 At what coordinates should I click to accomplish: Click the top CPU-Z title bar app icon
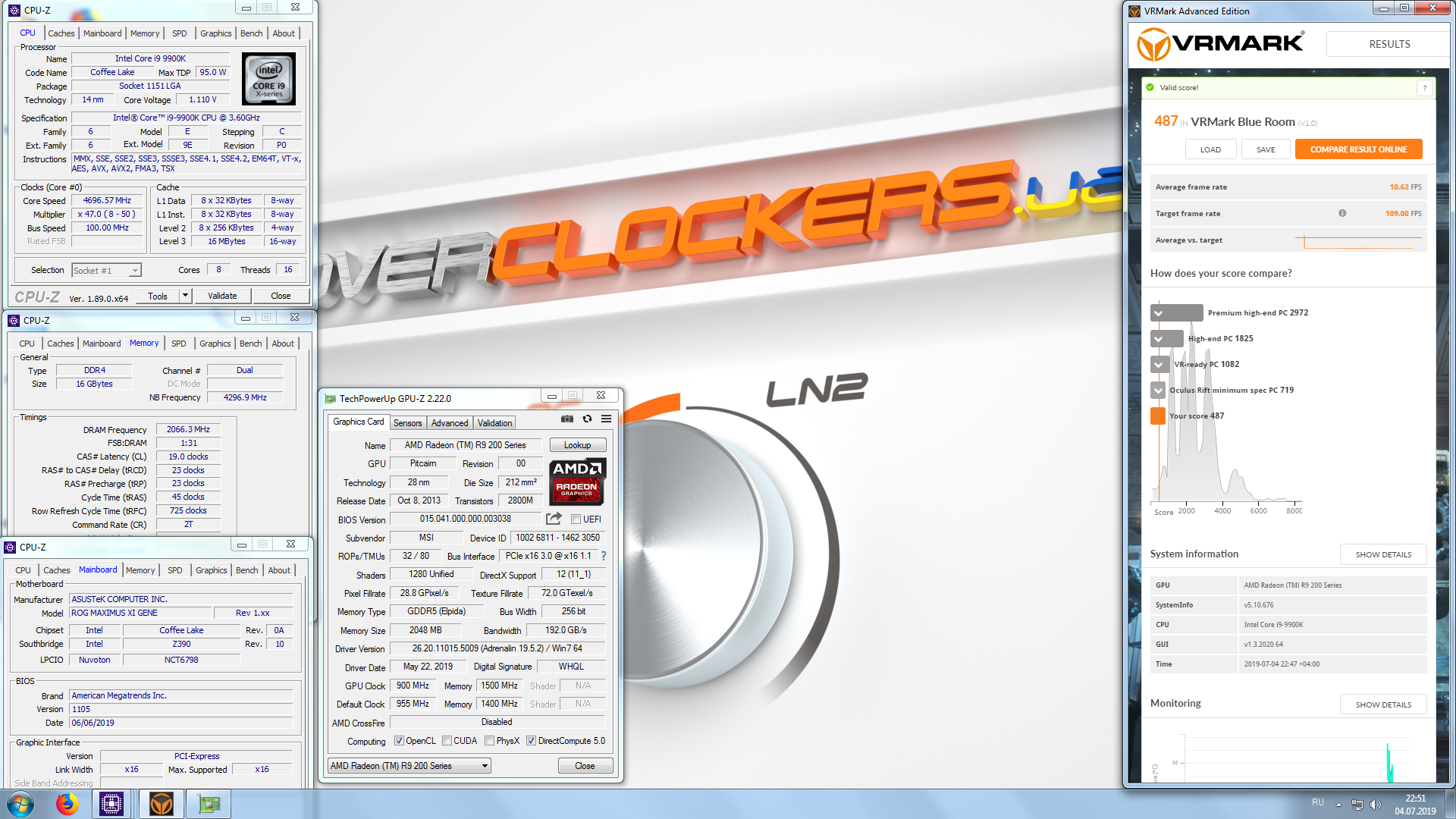pos(14,10)
